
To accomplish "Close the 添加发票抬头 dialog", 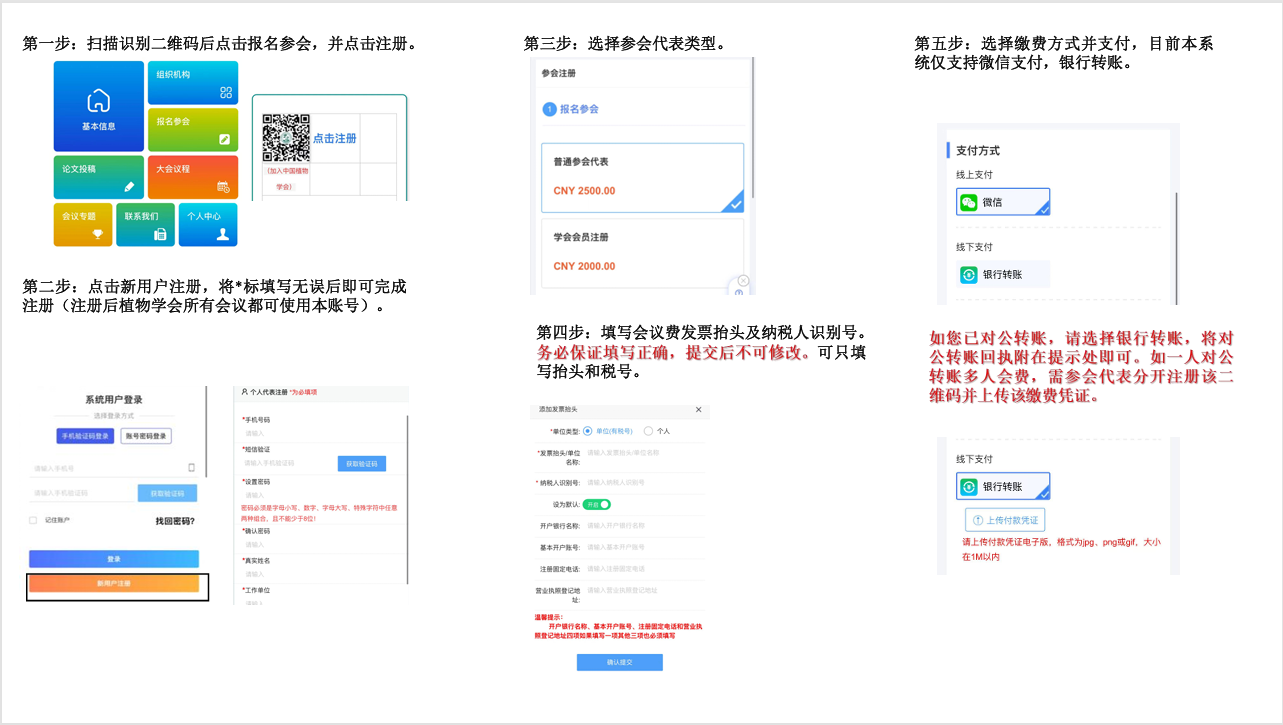I will coord(698,410).
